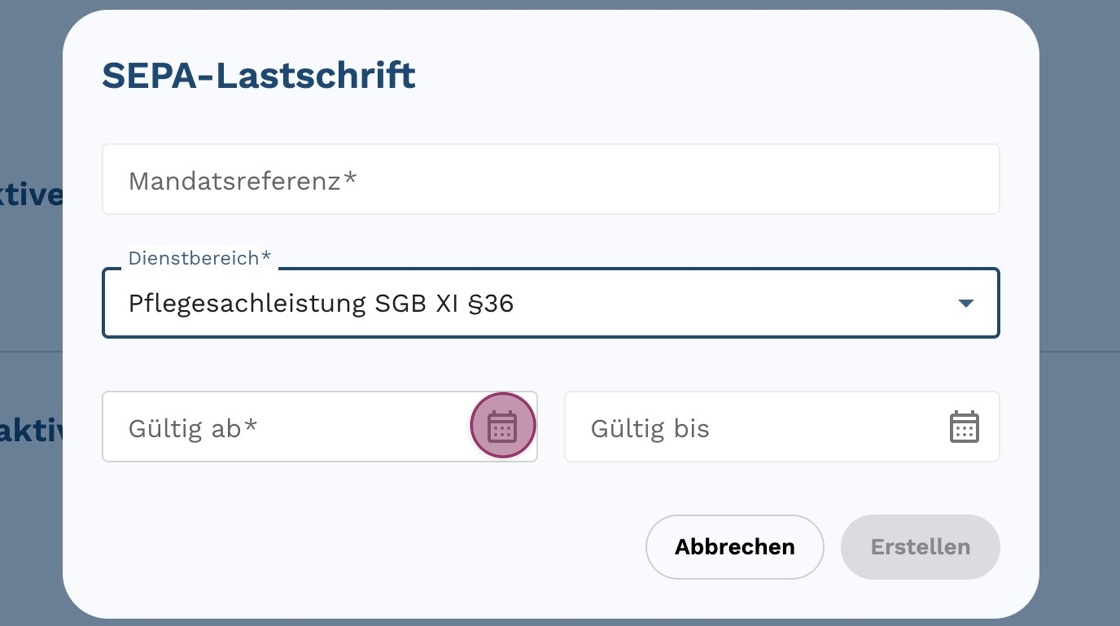
Task: Click the Dienstbereich floating label
Action: pos(200,258)
